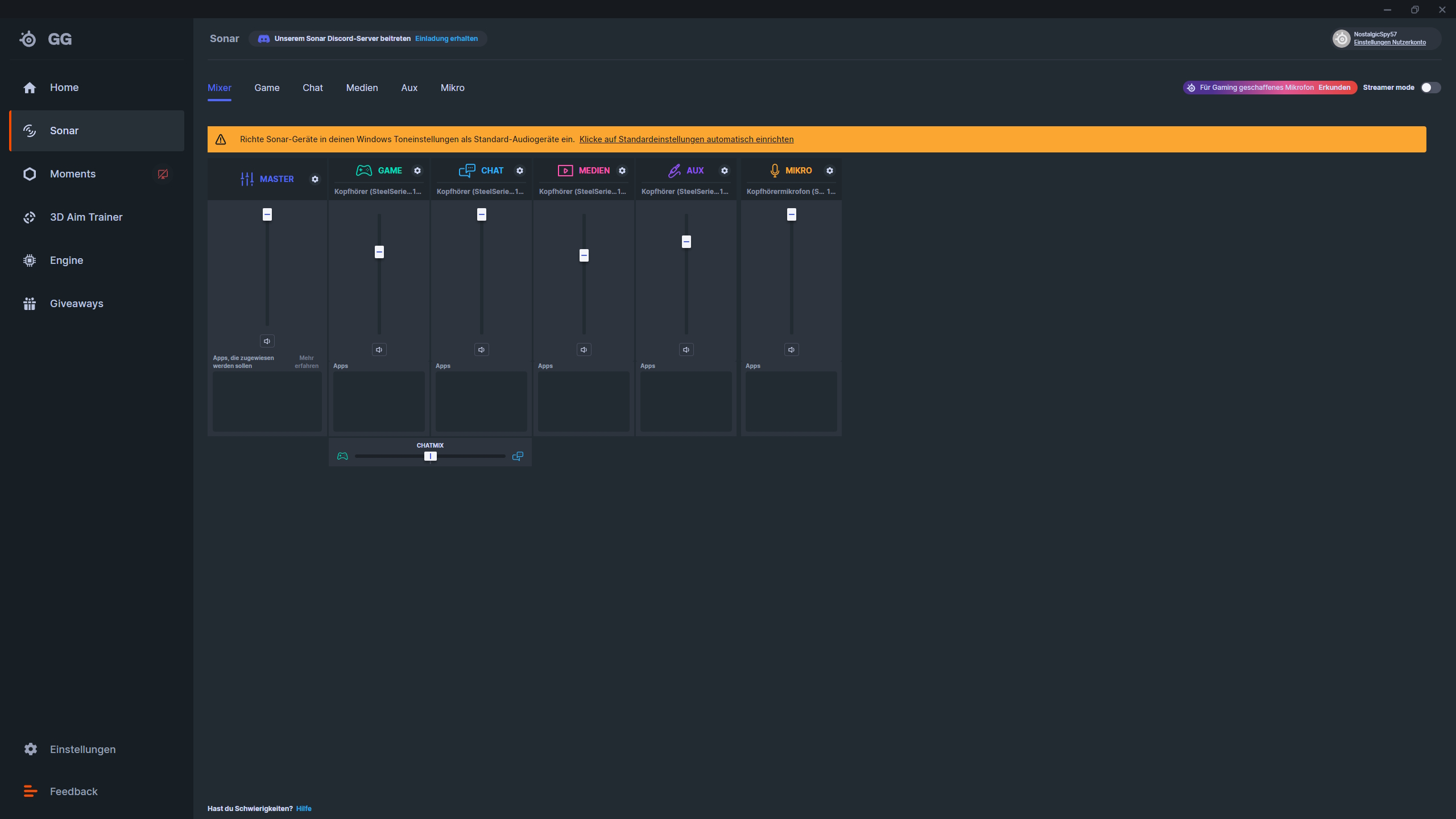1456x819 pixels.
Task: Select the Mikro tab
Action: [x=452, y=87]
